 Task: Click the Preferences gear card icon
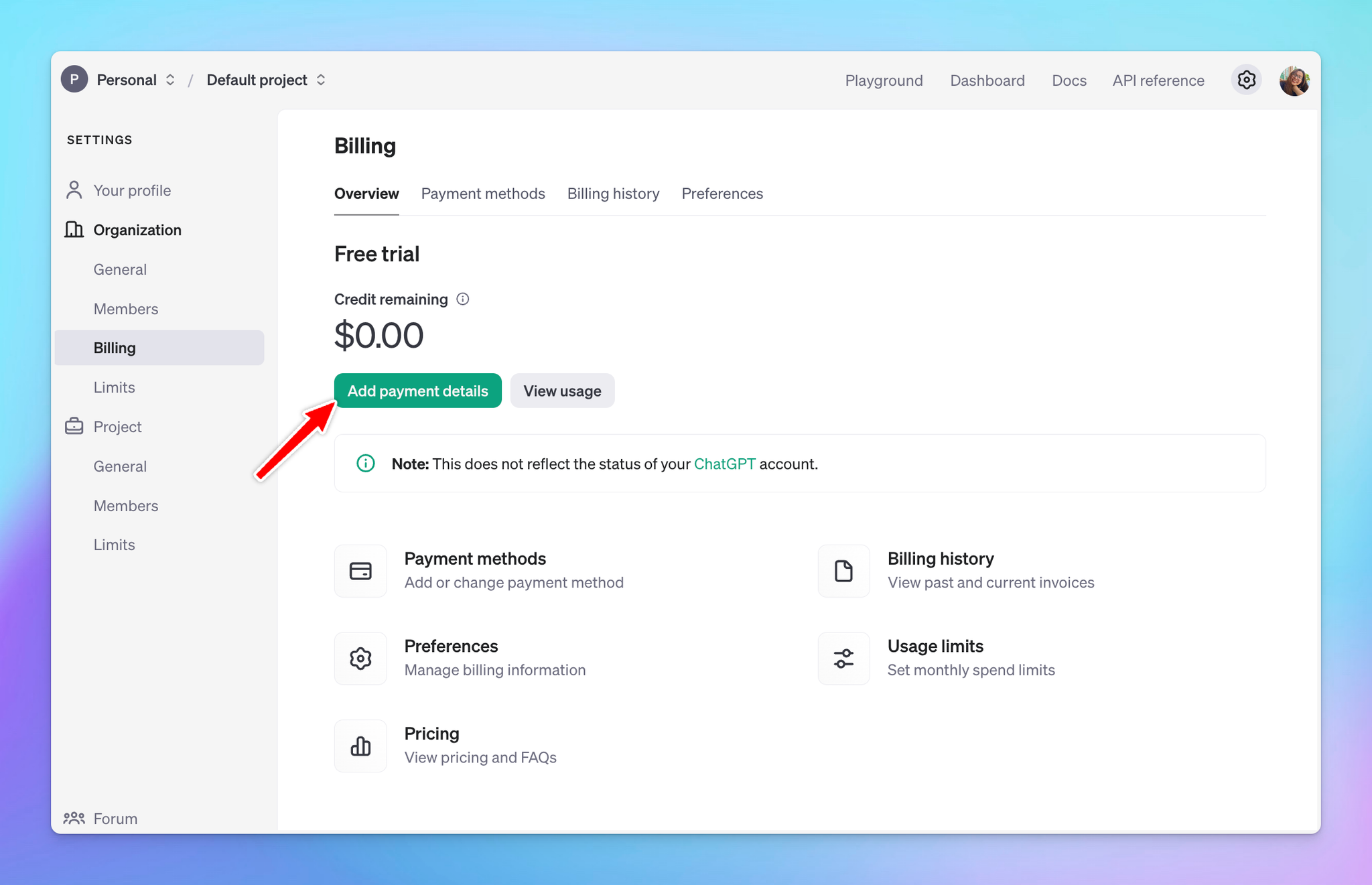360,659
